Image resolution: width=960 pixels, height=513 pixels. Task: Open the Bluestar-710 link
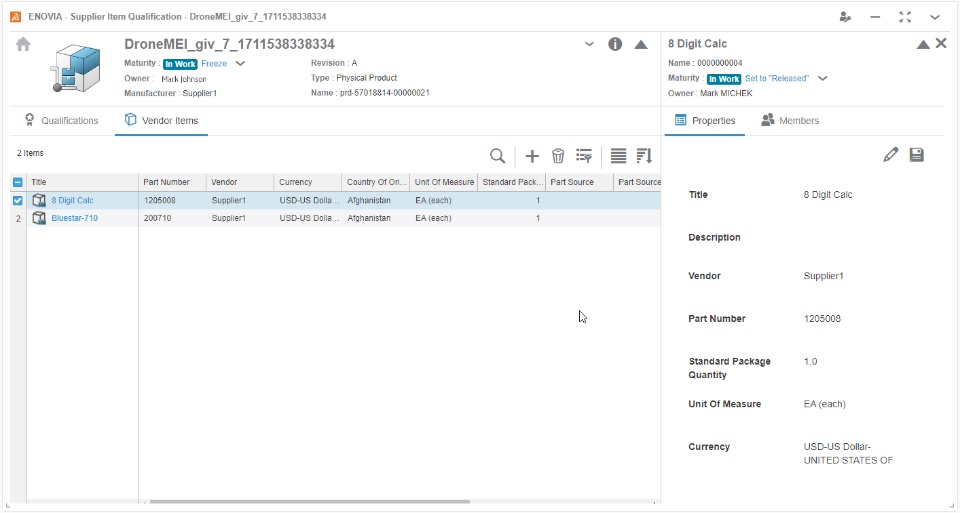click(75, 218)
